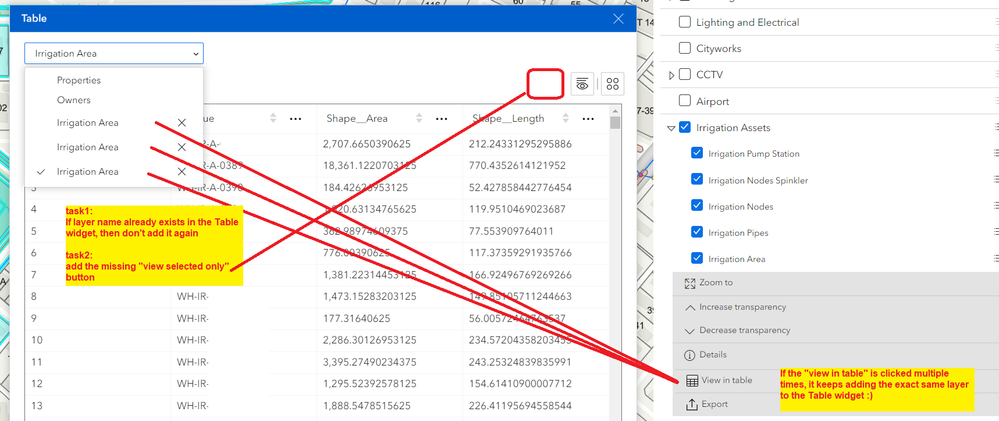
Task: Select Owners in the layer list
Action: [74, 100]
